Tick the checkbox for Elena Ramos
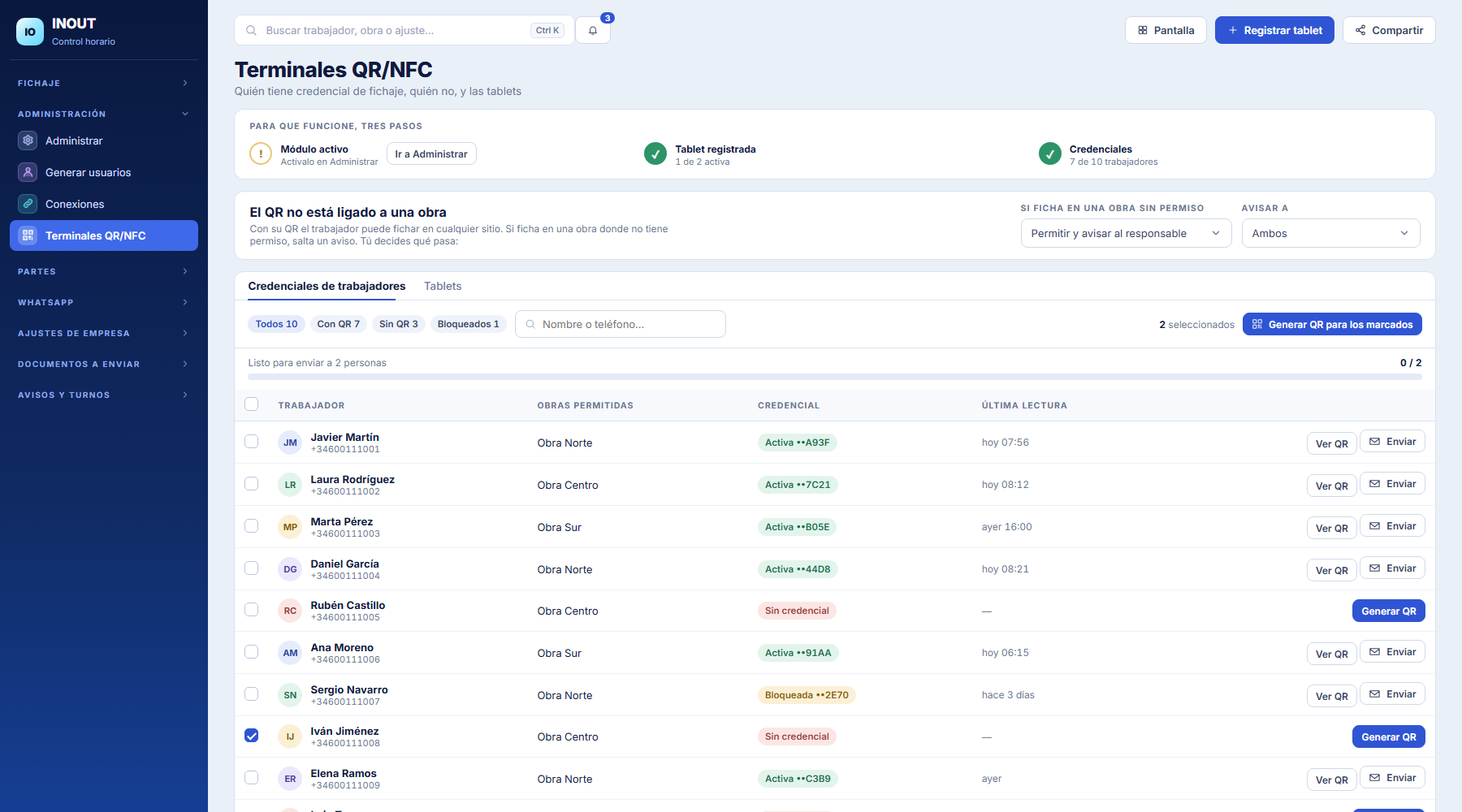This screenshot has width=1462, height=812. coord(252,778)
